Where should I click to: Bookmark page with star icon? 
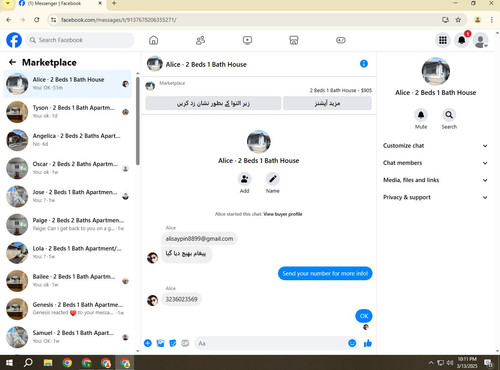(458, 20)
